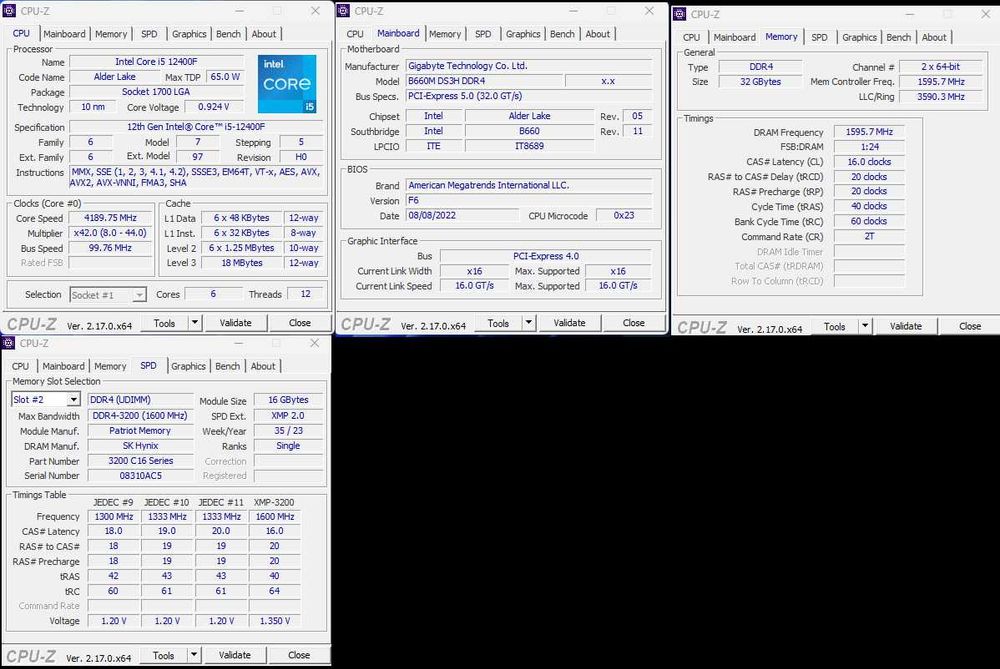The image size is (1000, 669).
Task: Click the Manufacturer field Gigabyte Technology Co. Ltd.
Action: (529, 66)
